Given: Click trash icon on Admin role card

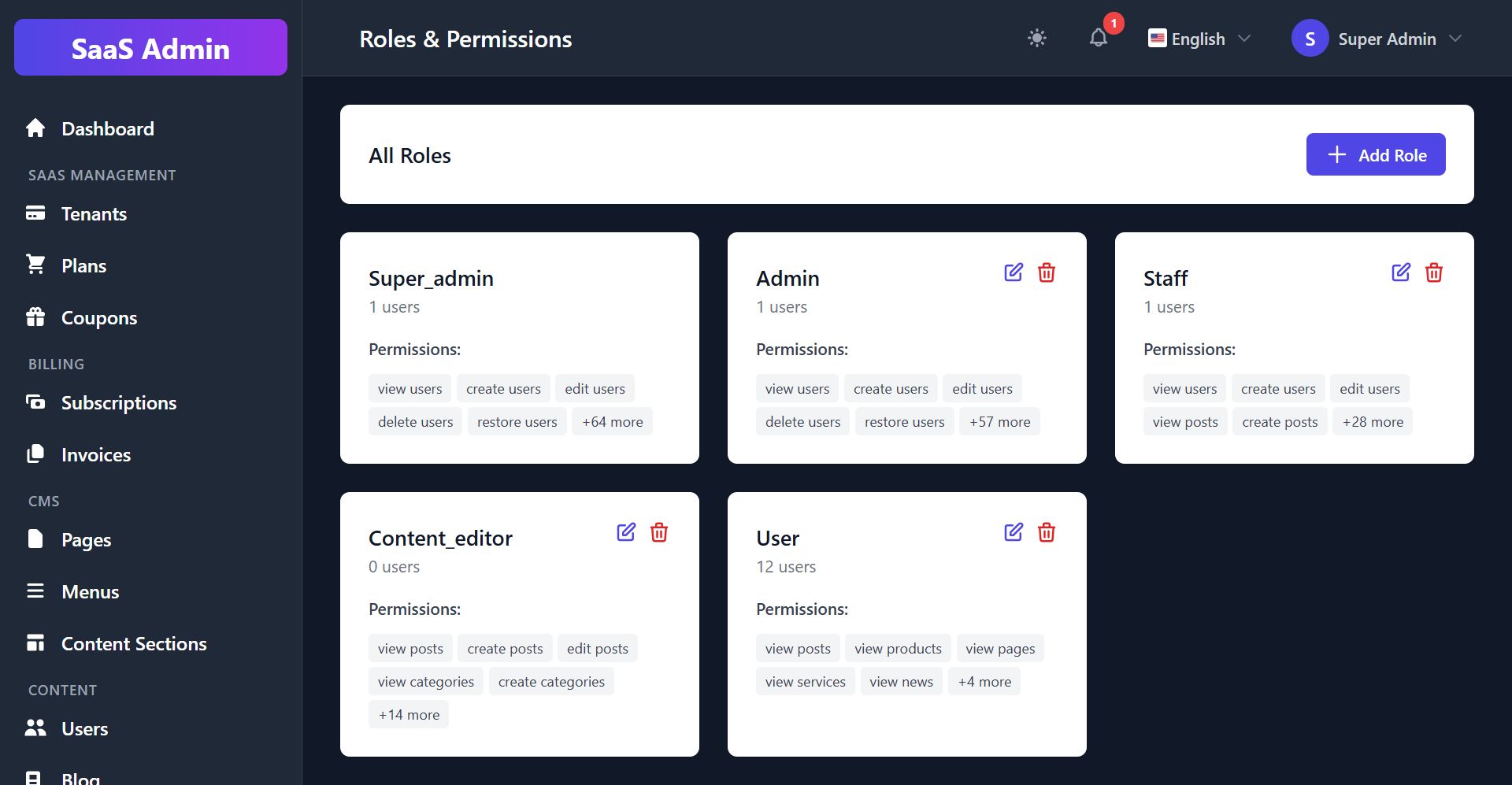Looking at the screenshot, I should [1047, 272].
